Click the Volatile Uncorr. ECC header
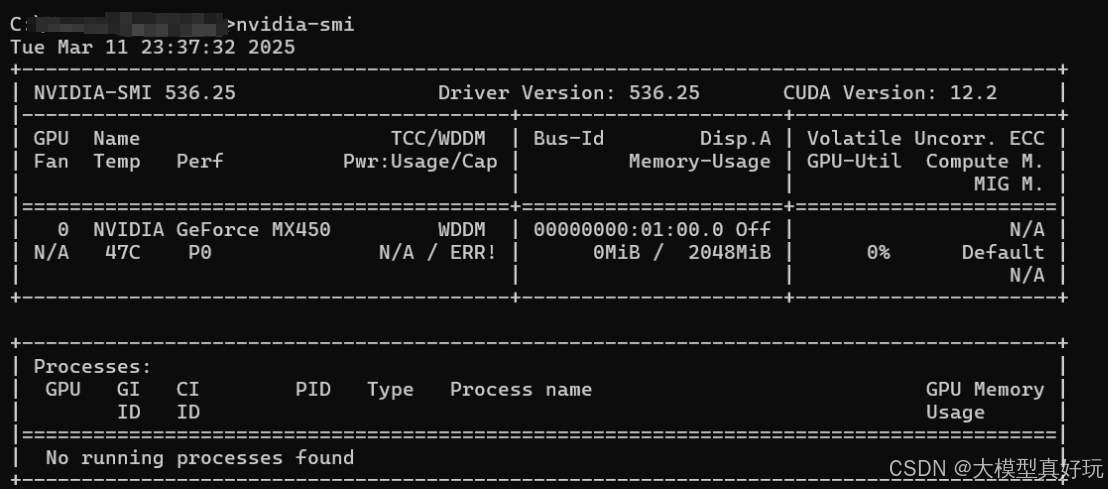 tap(926, 139)
